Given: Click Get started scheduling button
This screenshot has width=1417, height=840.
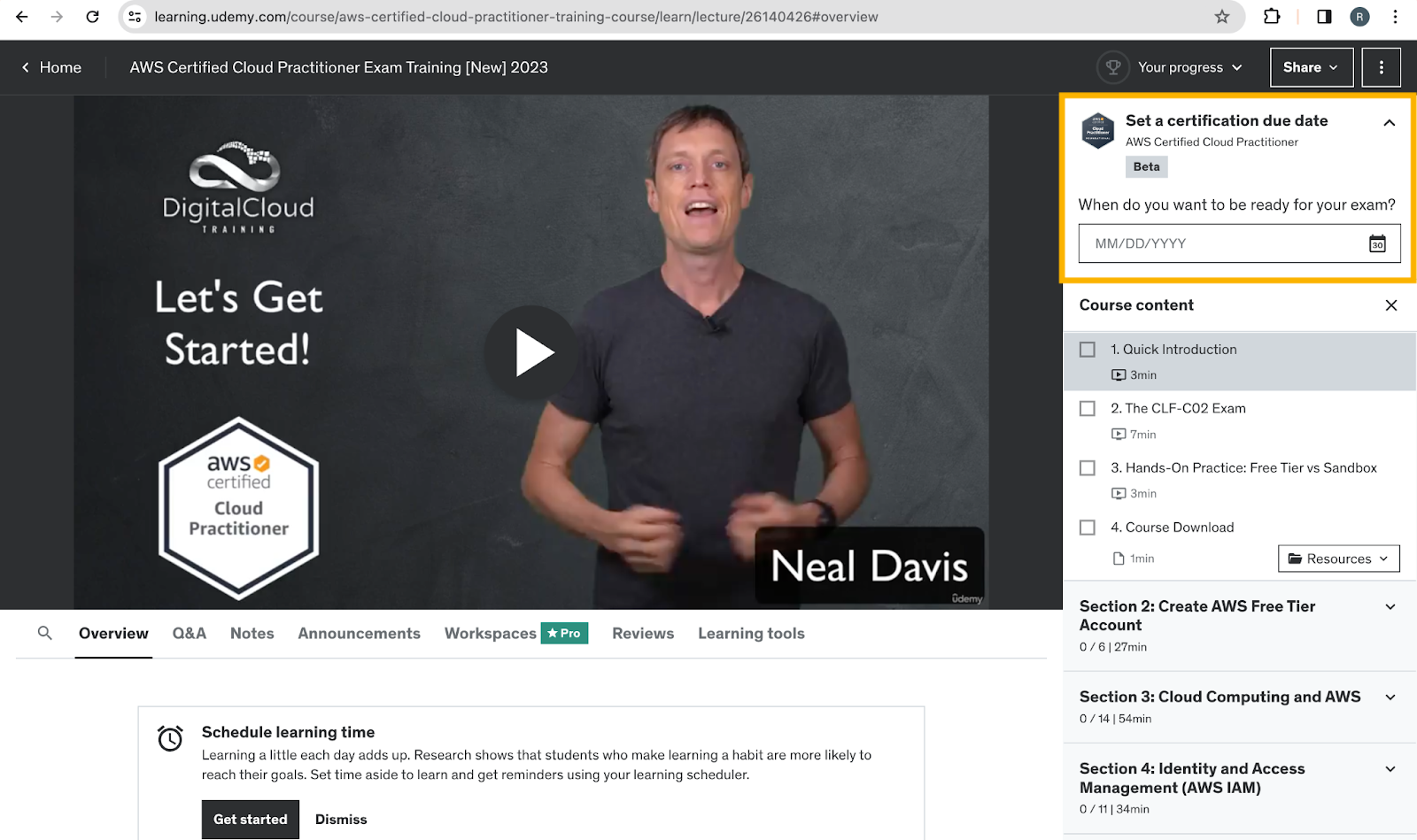Looking at the screenshot, I should tap(251, 820).
